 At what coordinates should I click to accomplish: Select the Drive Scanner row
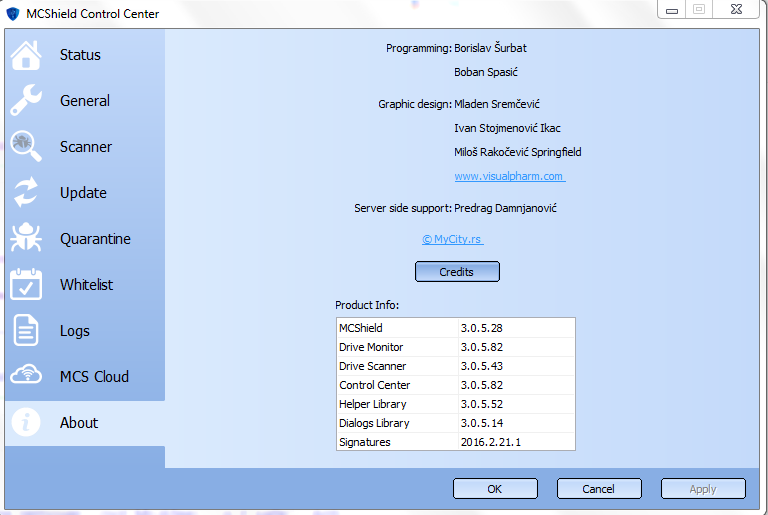(x=456, y=366)
